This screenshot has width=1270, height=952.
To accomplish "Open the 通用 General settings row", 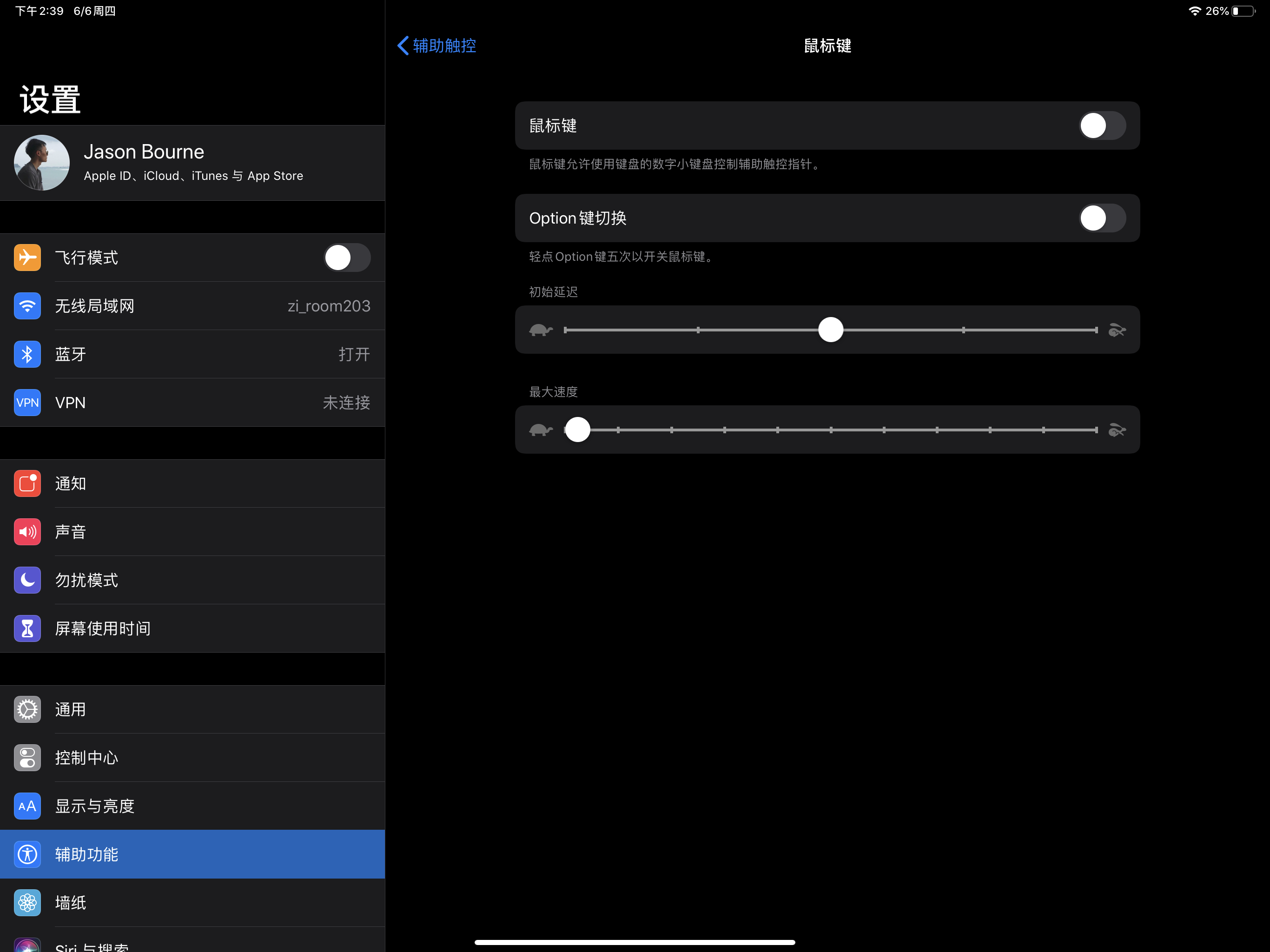I will 192,709.
